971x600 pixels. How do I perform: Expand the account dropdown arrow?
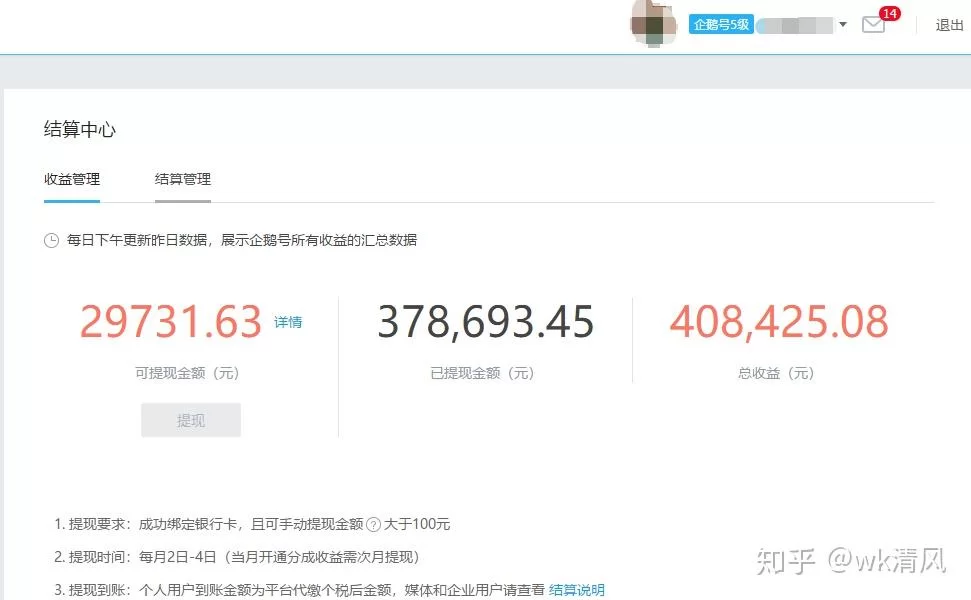(843, 25)
